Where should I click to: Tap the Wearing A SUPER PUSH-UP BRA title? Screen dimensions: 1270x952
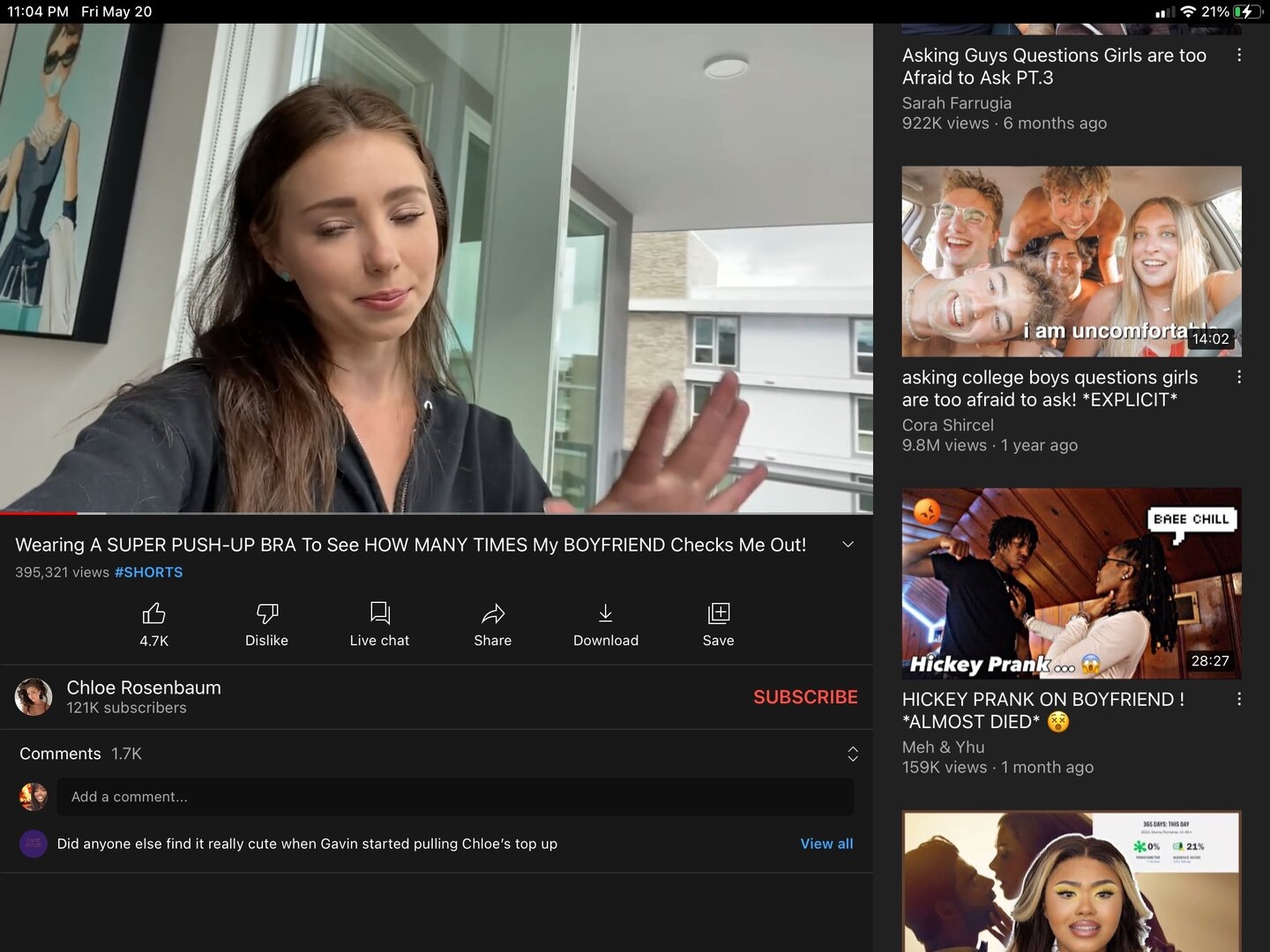coord(411,545)
